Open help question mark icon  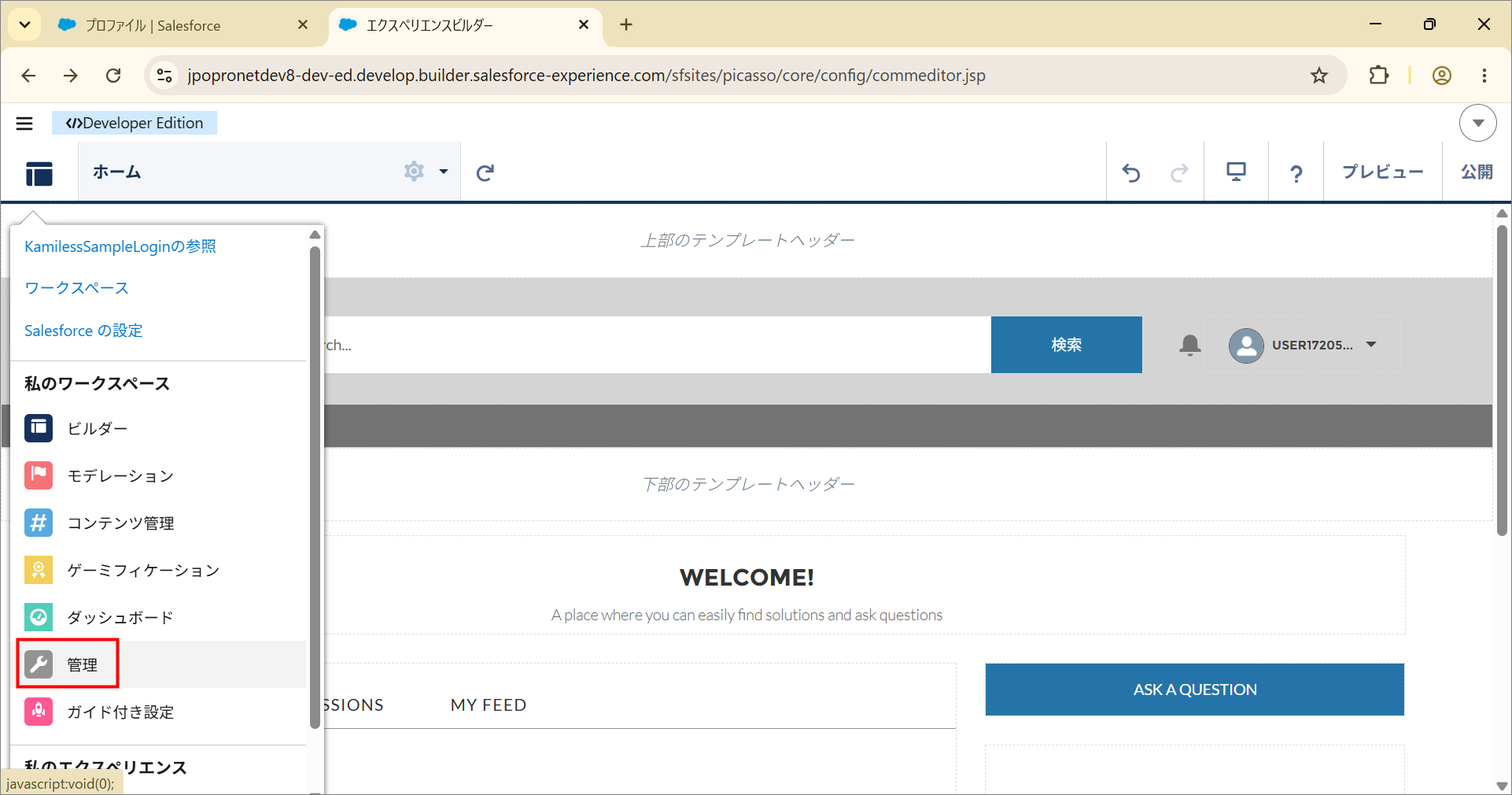click(x=1296, y=173)
